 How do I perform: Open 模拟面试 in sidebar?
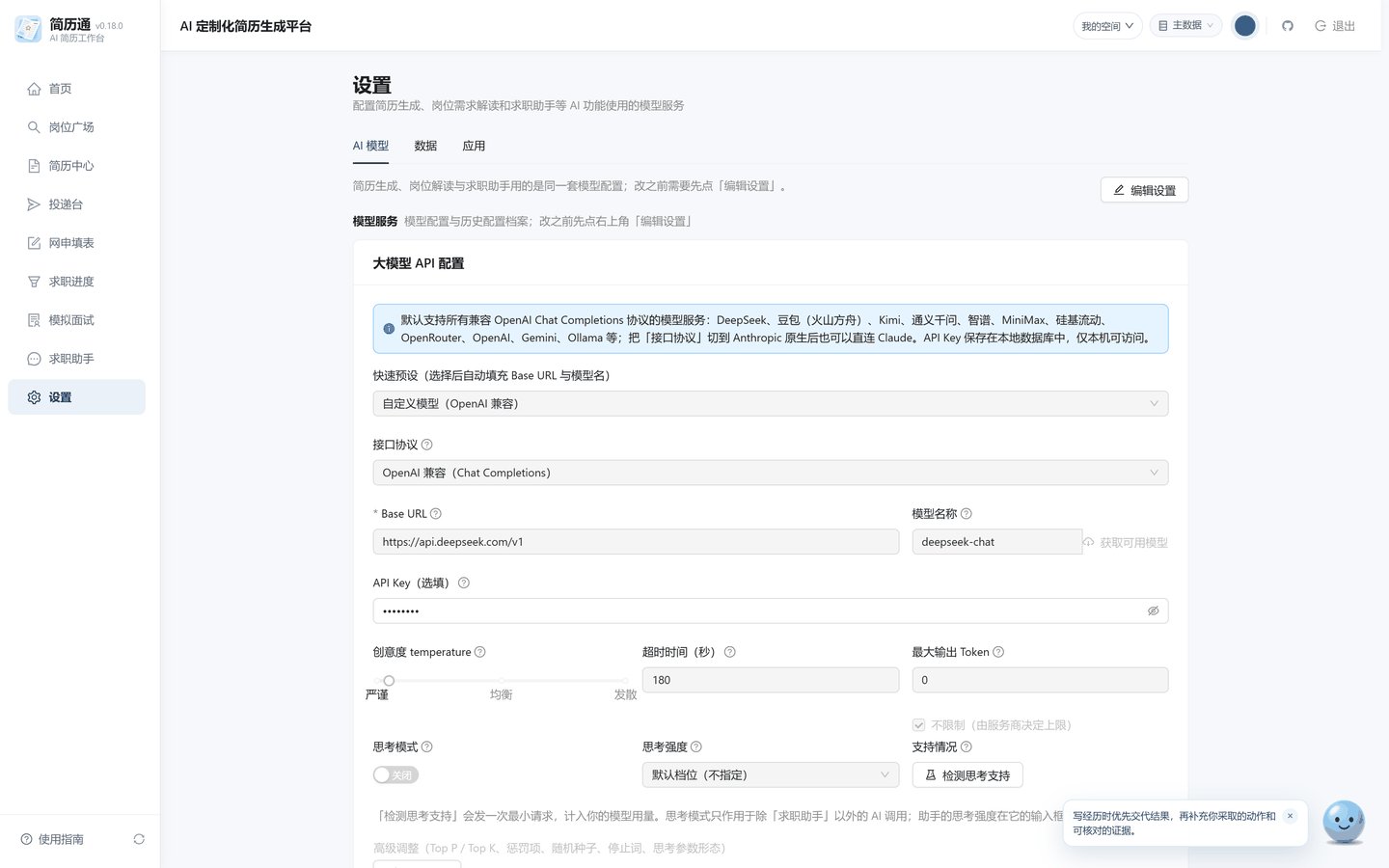click(77, 320)
